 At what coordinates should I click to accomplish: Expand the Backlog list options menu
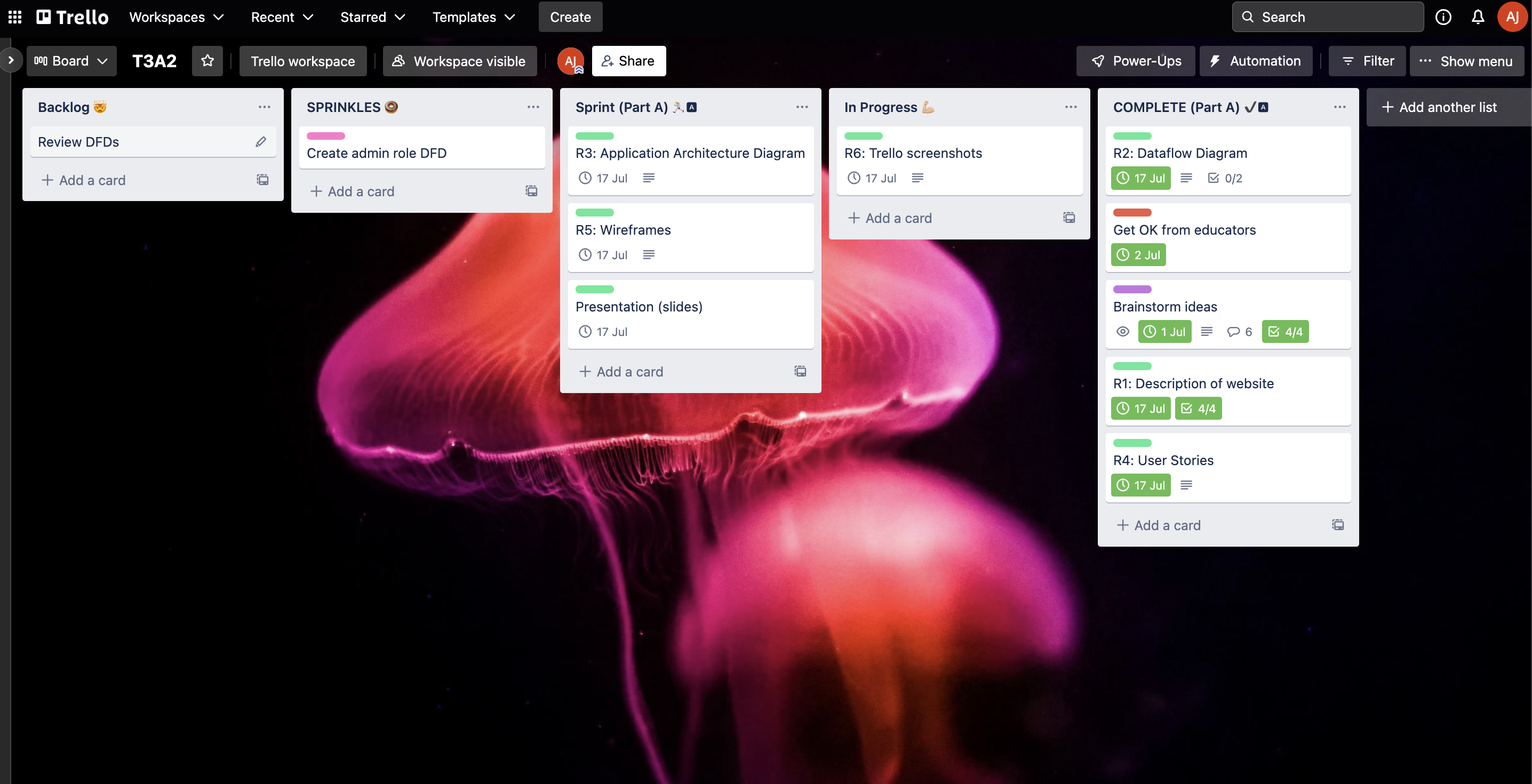point(264,106)
